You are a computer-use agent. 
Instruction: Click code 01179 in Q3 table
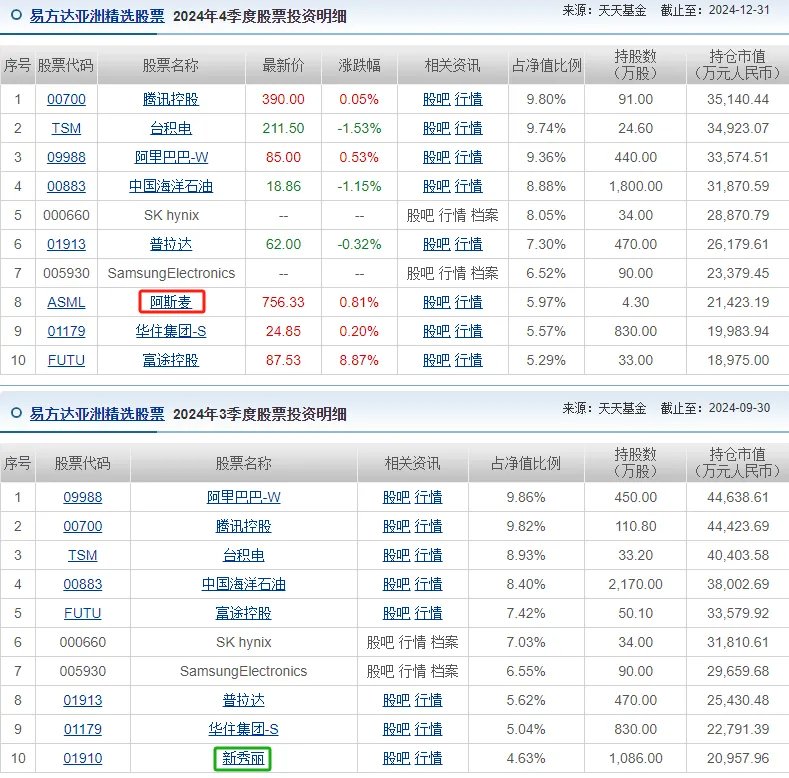point(83,729)
